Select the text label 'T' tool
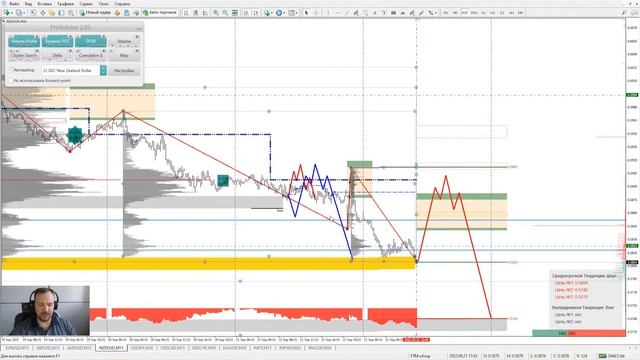The image size is (640, 360). (x=384, y=13)
